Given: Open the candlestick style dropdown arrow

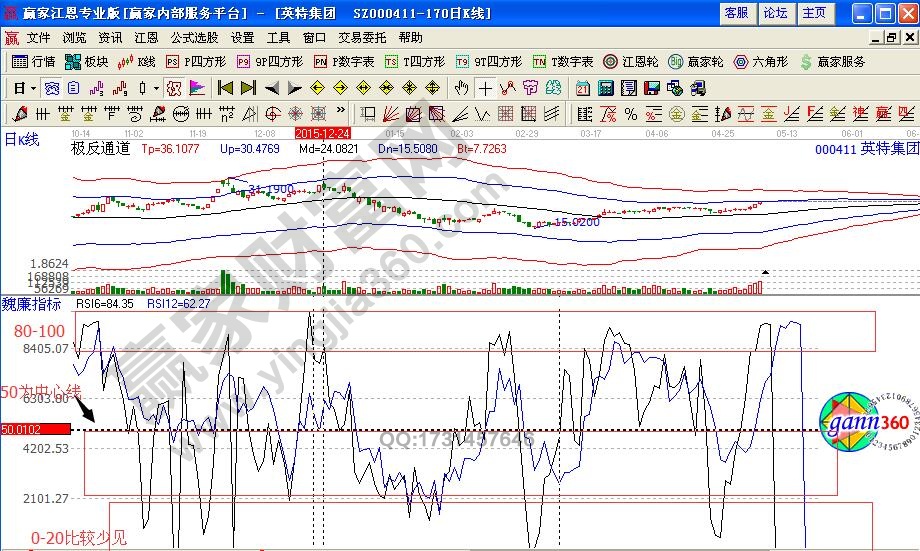Looking at the screenshot, I should point(155,88).
